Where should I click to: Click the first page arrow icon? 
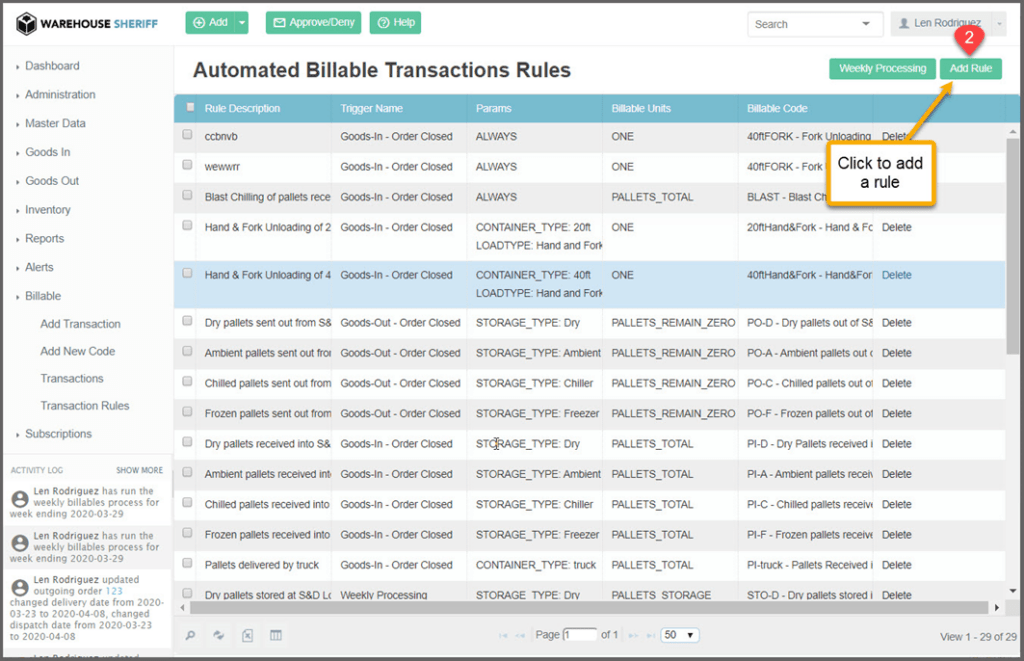(503, 635)
